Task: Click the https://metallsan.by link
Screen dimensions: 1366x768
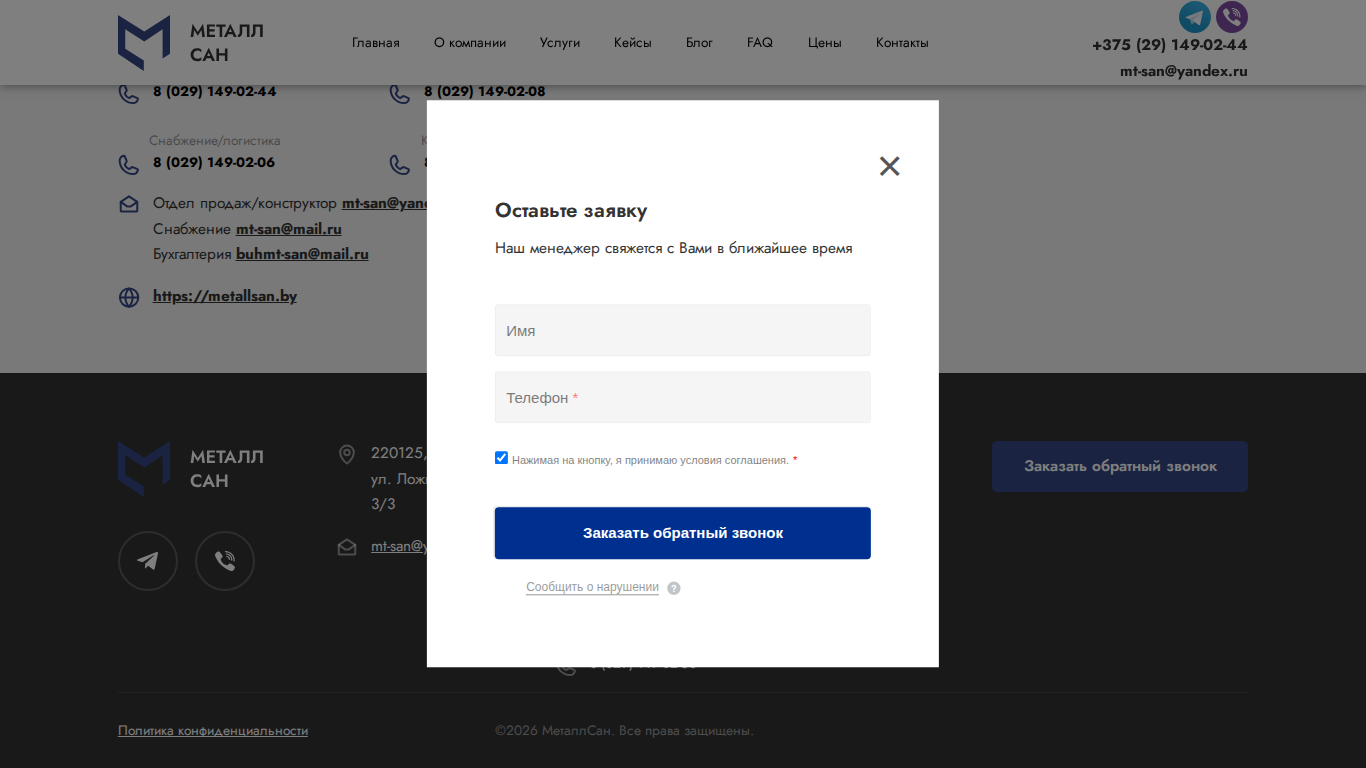Action: 225,296
